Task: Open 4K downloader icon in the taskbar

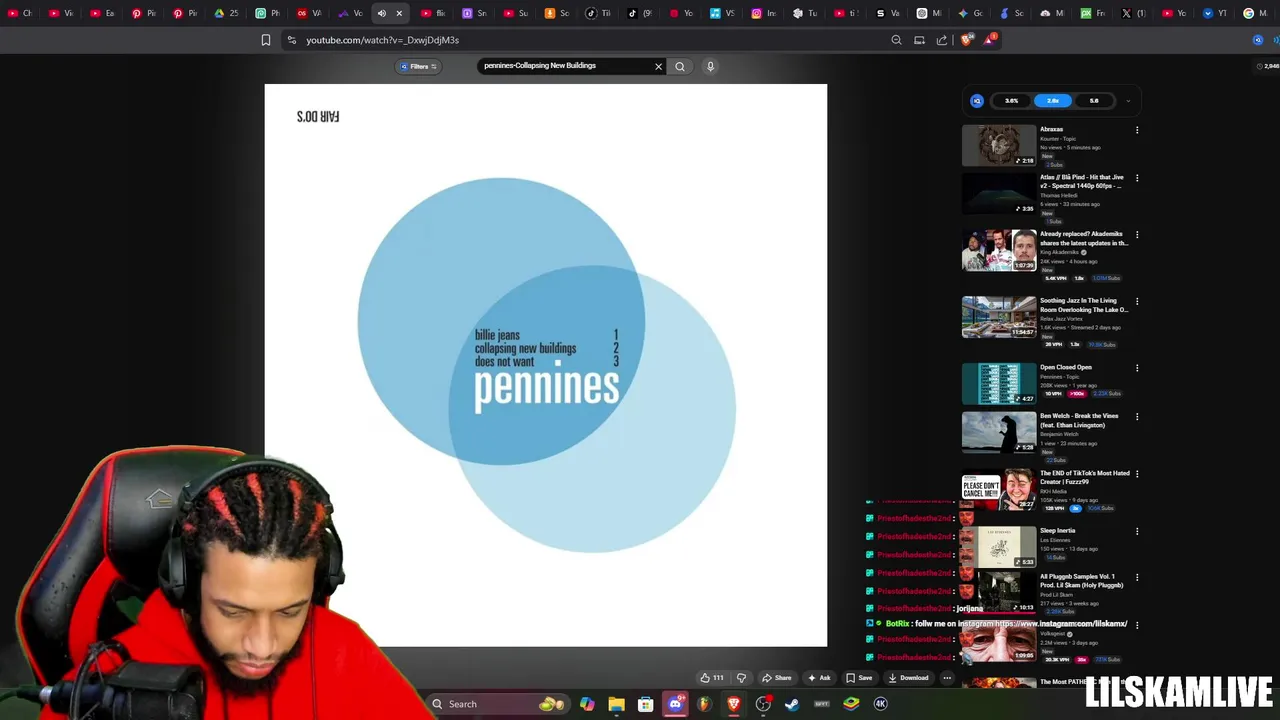Action: tap(880, 704)
